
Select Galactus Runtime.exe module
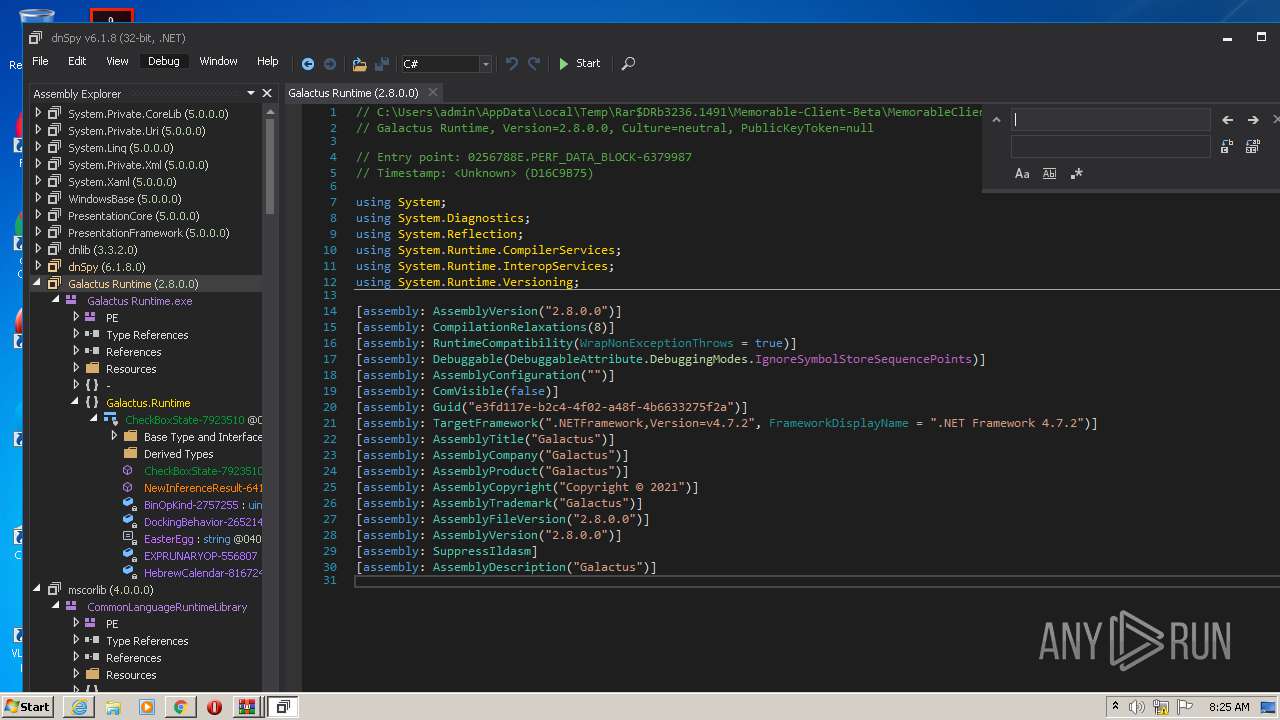139,301
